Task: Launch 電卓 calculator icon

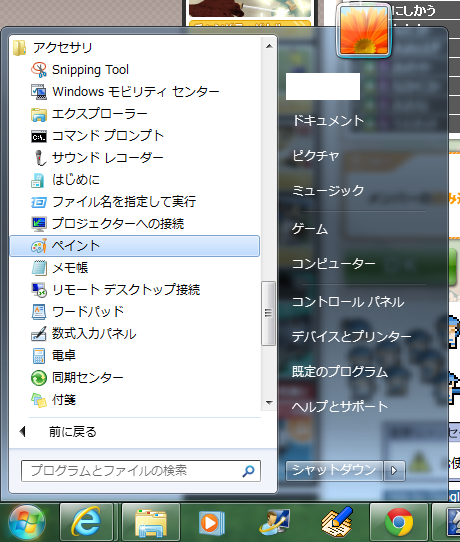Action: click(39, 356)
